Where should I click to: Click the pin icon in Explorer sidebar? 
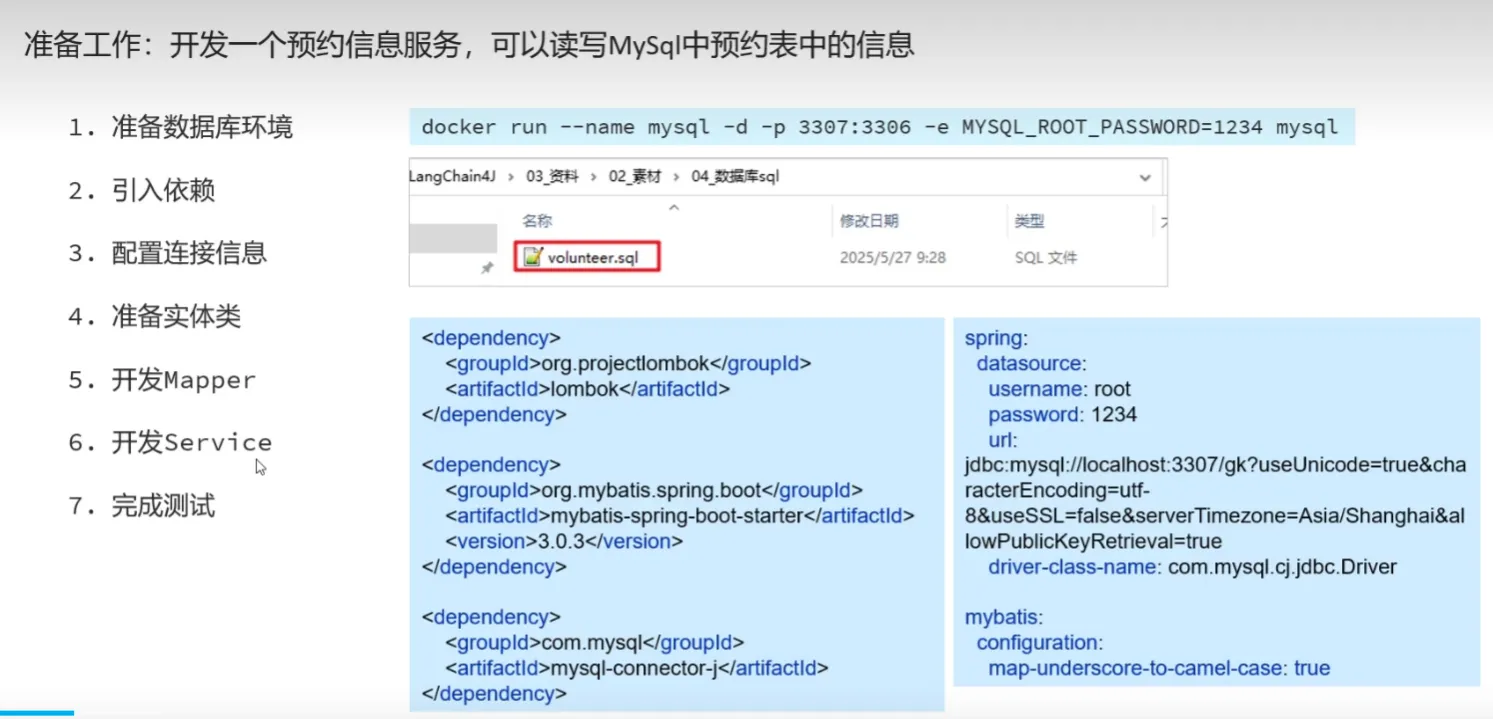[x=487, y=268]
